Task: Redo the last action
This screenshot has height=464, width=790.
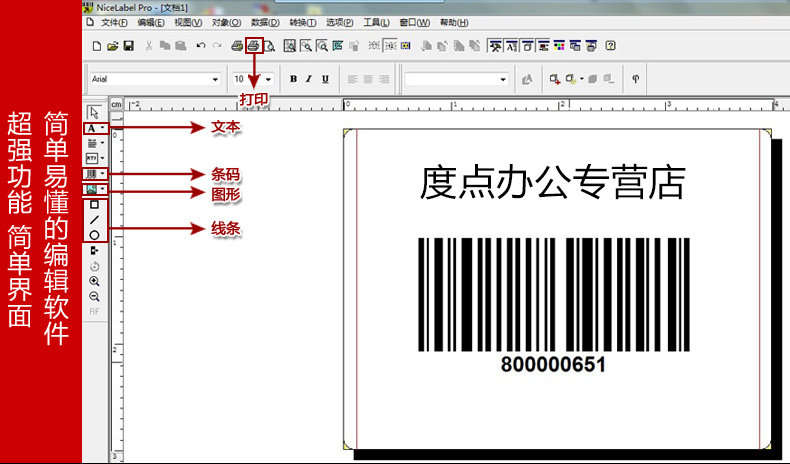Action: 217,46
